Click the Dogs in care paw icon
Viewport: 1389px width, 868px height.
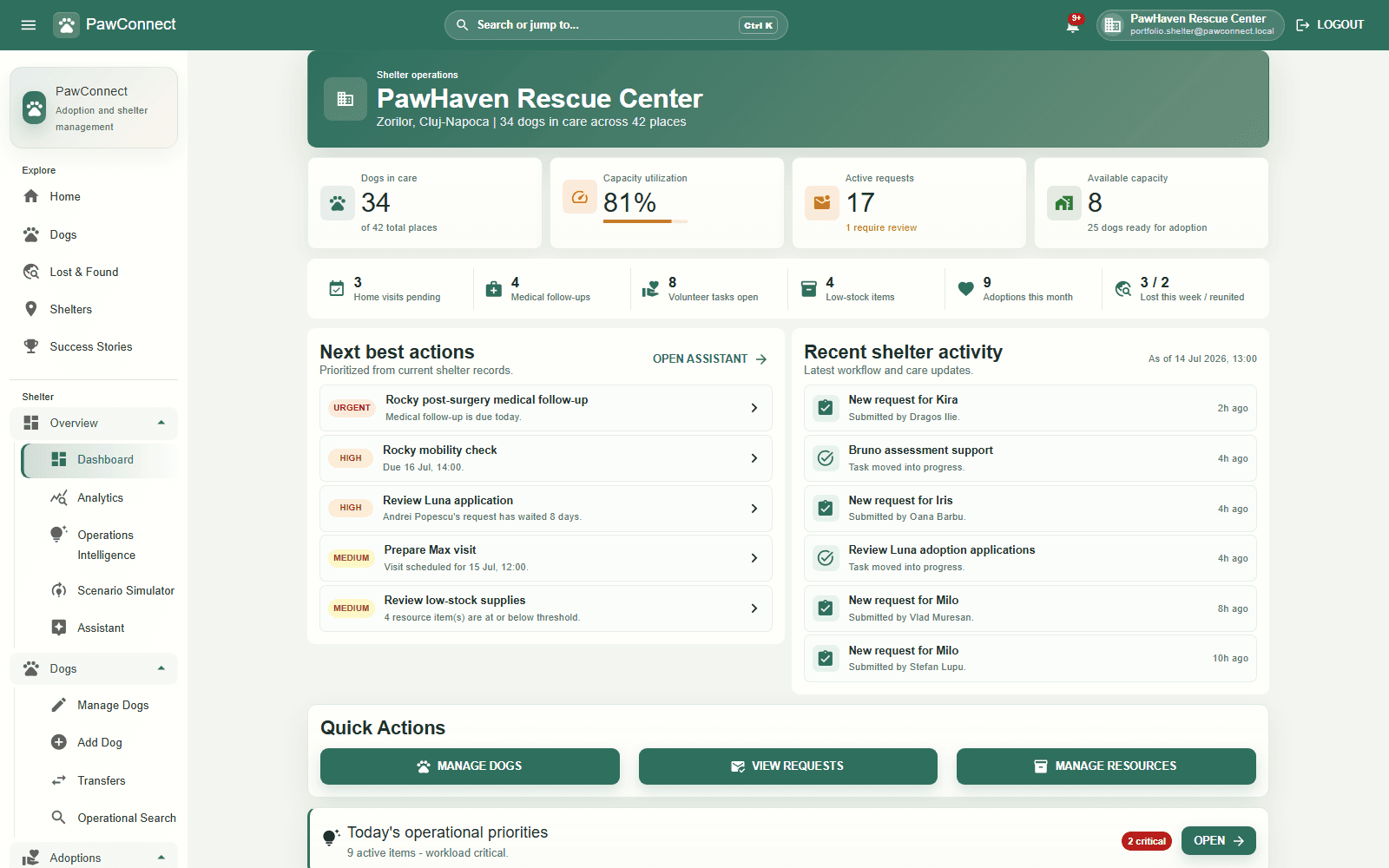pos(337,203)
